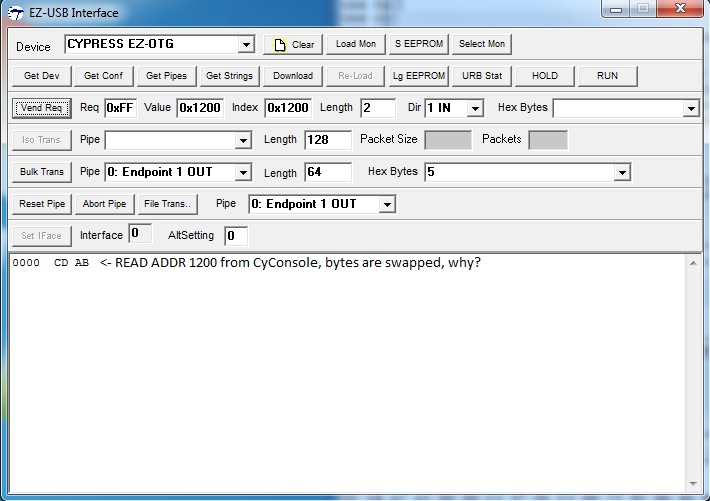
Task: Click the Lg EEPROM button
Action: [x=419, y=76]
